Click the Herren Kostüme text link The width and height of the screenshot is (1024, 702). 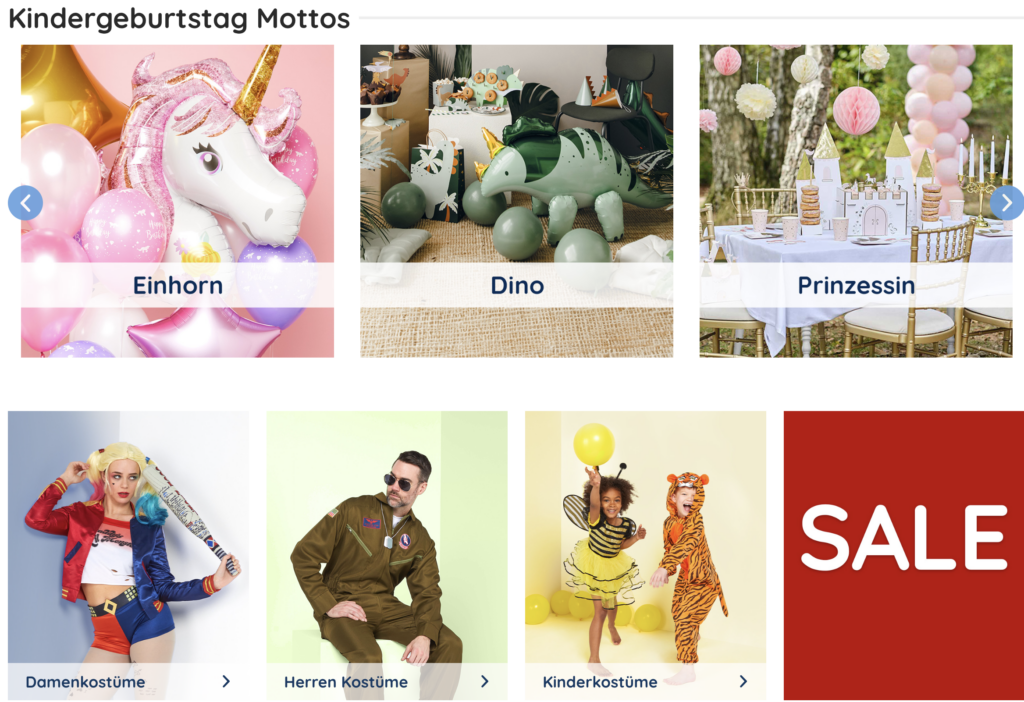[x=346, y=682]
